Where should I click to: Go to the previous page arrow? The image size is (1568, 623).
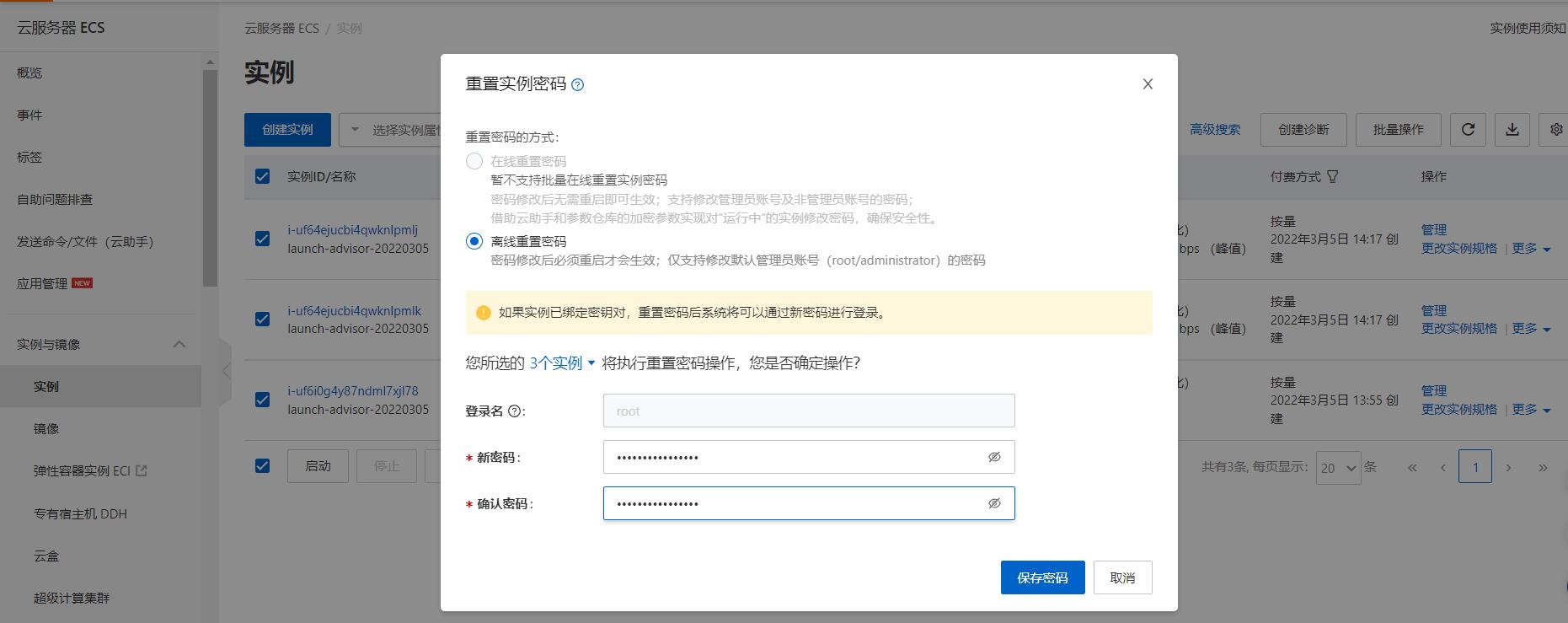click(1442, 467)
